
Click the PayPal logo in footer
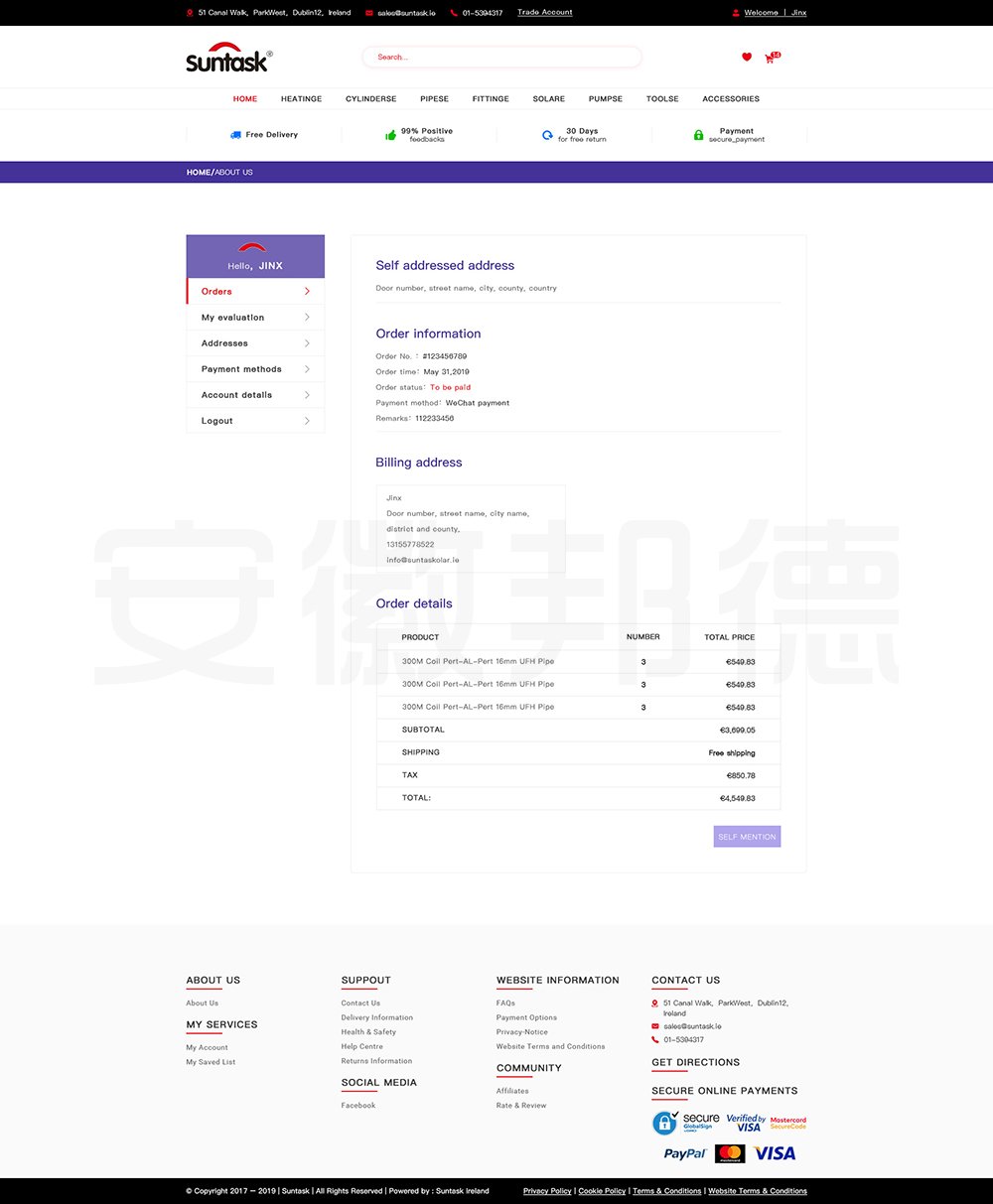pyautogui.click(x=685, y=1153)
